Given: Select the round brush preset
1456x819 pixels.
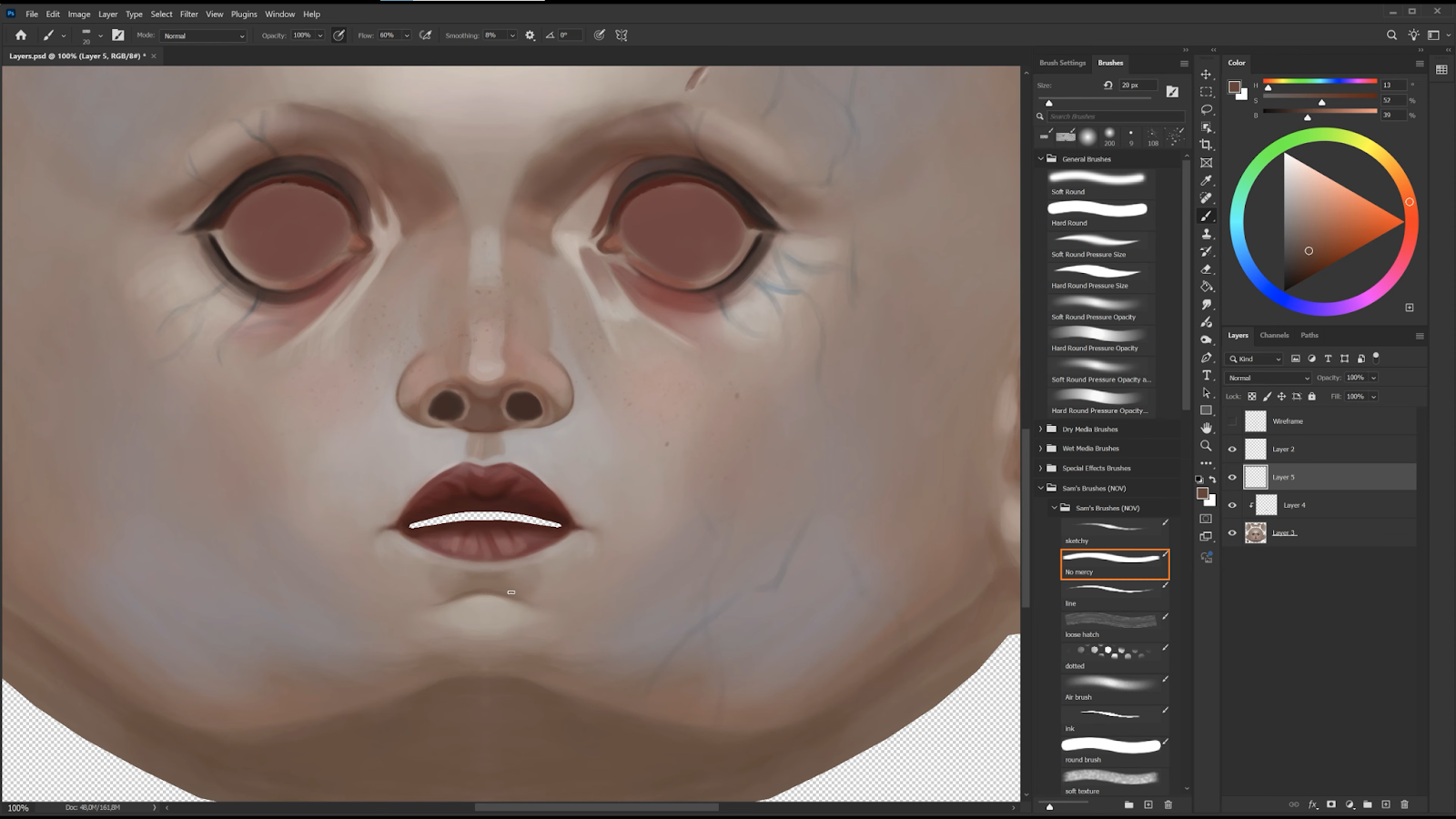Looking at the screenshot, I should tap(1115, 751).
